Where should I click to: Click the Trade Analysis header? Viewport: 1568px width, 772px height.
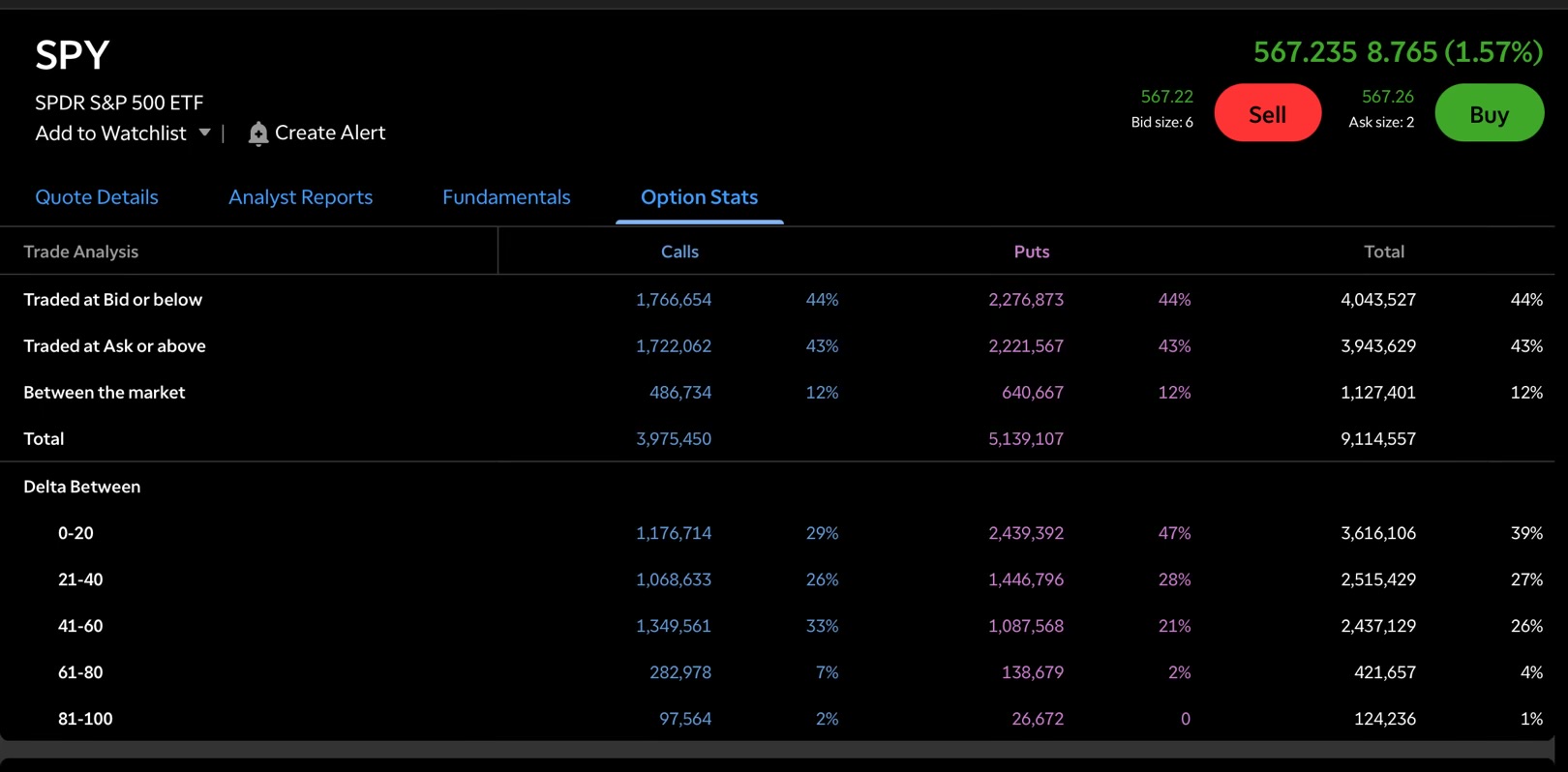[x=81, y=252]
